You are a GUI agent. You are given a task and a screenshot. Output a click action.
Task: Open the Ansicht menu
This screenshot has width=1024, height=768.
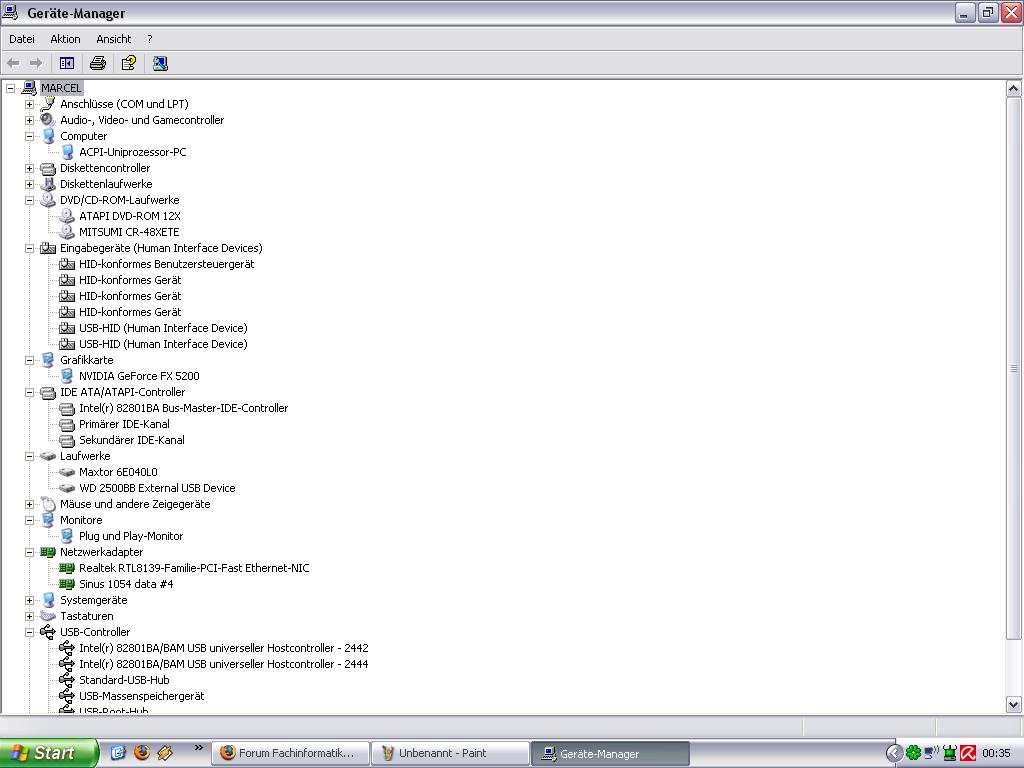[114, 39]
